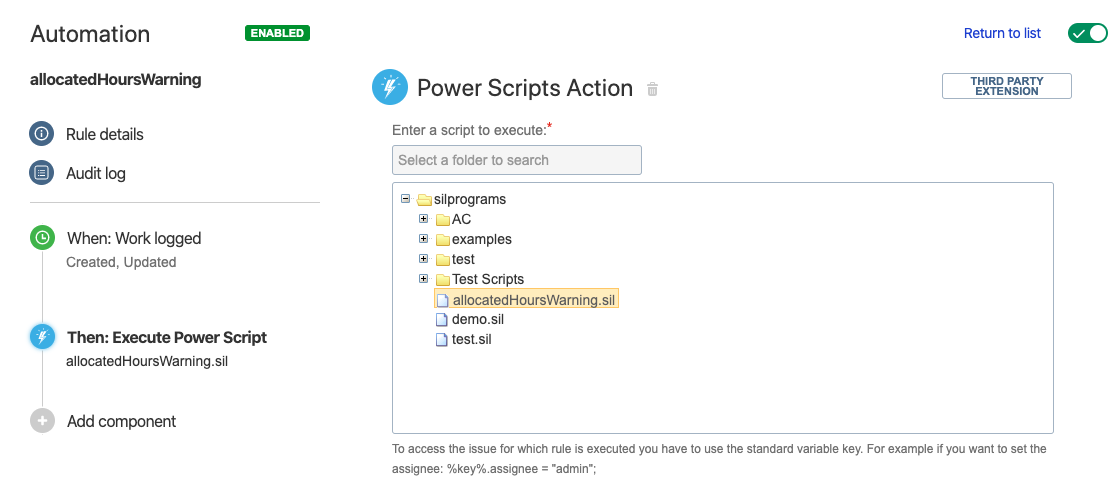Image resolution: width=1118 pixels, height=491 pixels.
Task: Click the examples folder icon
Action: point(442,239)
